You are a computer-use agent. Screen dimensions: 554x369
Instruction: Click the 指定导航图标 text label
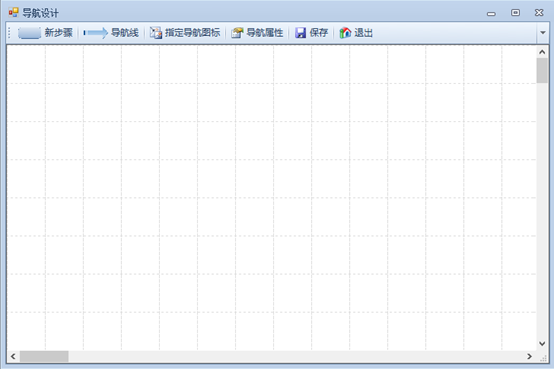pos(192,33)
